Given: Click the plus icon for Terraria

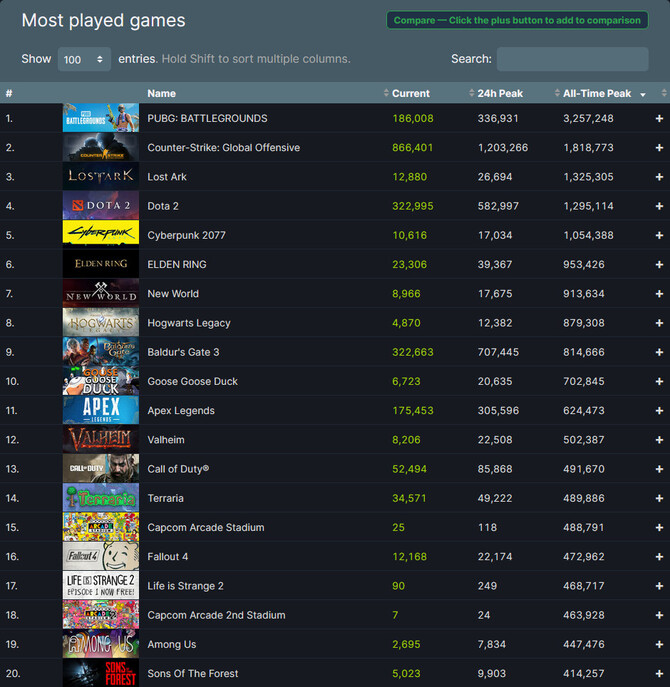Looking at the screenshot, I should pyautogui.click(x=659, y=499).
